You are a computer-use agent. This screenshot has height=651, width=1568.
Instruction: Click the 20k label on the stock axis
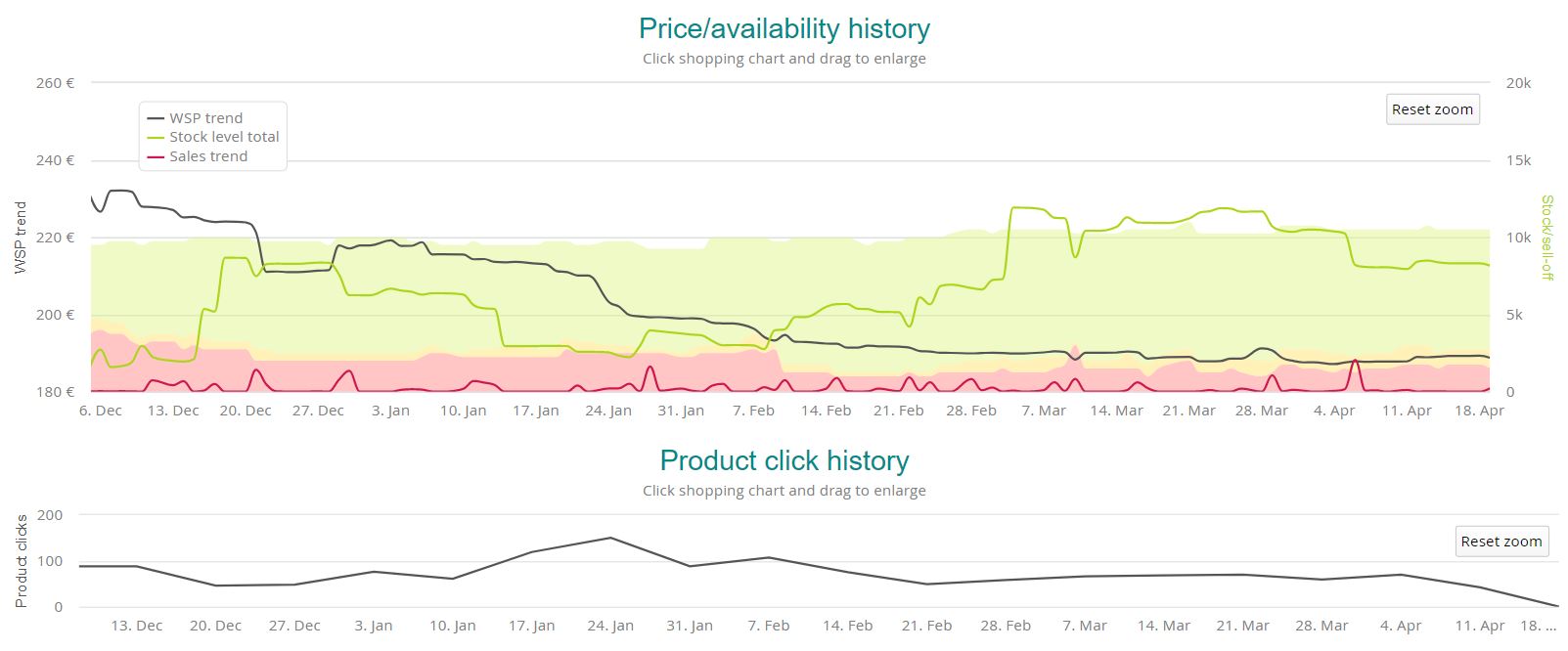click(1518, 83)
